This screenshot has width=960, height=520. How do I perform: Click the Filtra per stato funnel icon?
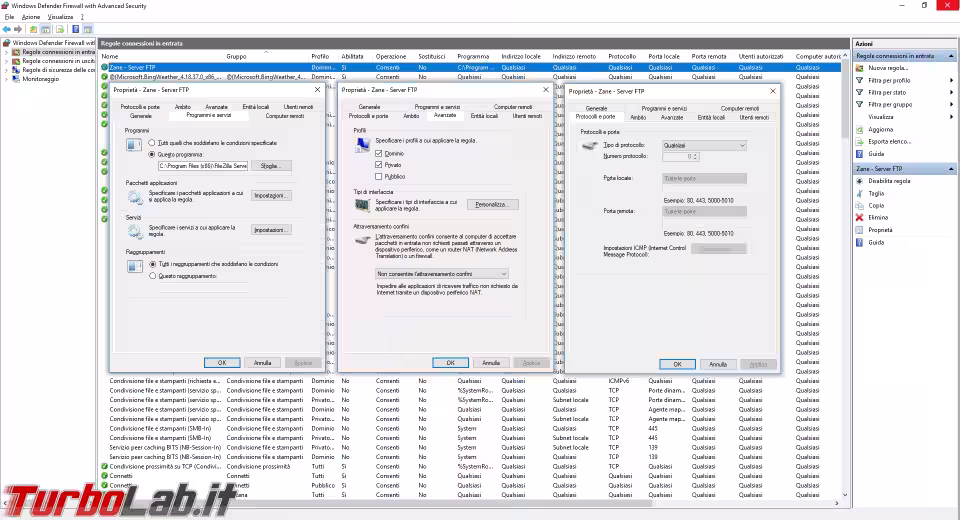click(860, 92)
